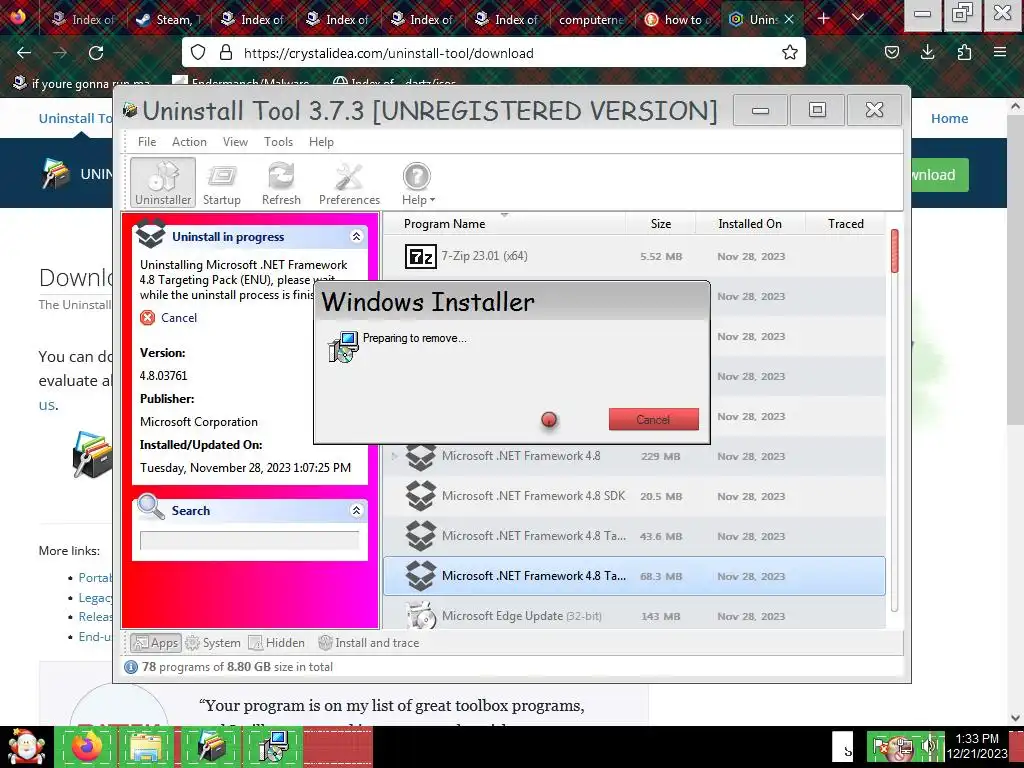
Task: Open the Start button Santa icon
Action: click(25, 747)
